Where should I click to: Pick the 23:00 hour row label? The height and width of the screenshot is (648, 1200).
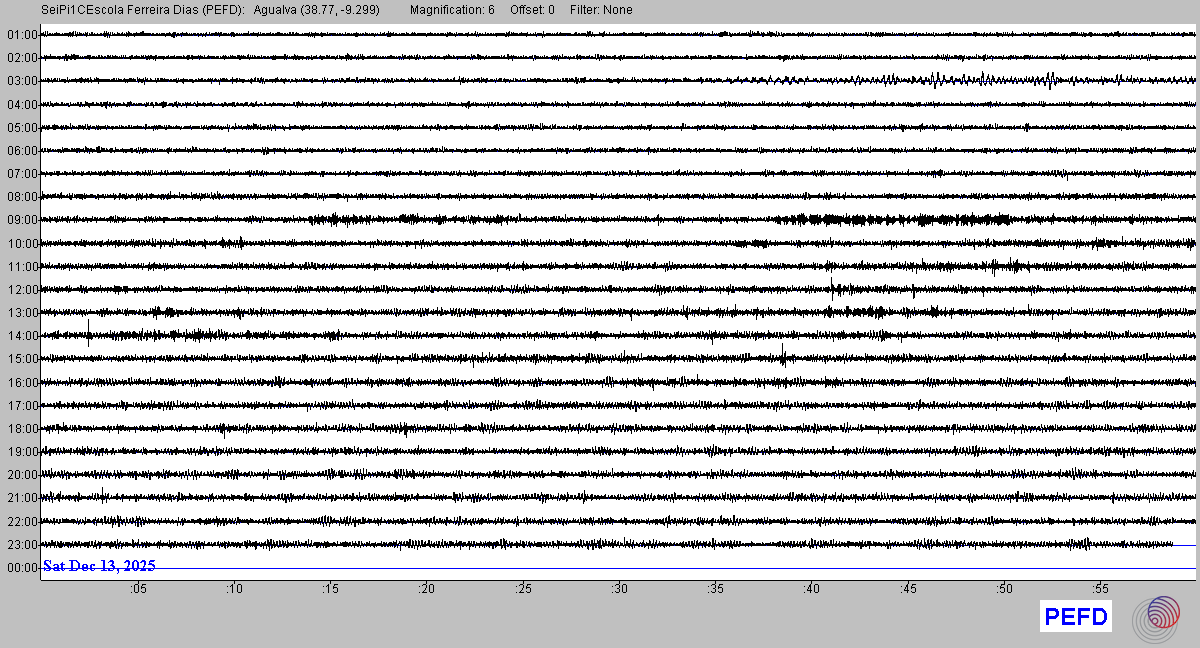[x=21, y=545]
